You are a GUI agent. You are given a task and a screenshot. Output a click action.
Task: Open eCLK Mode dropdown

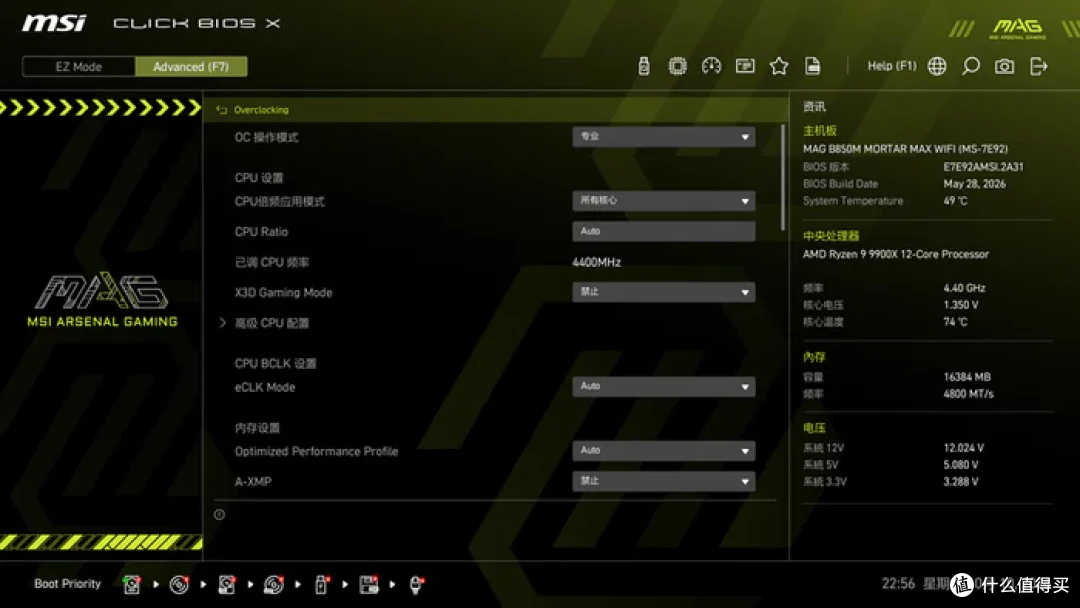663,386
